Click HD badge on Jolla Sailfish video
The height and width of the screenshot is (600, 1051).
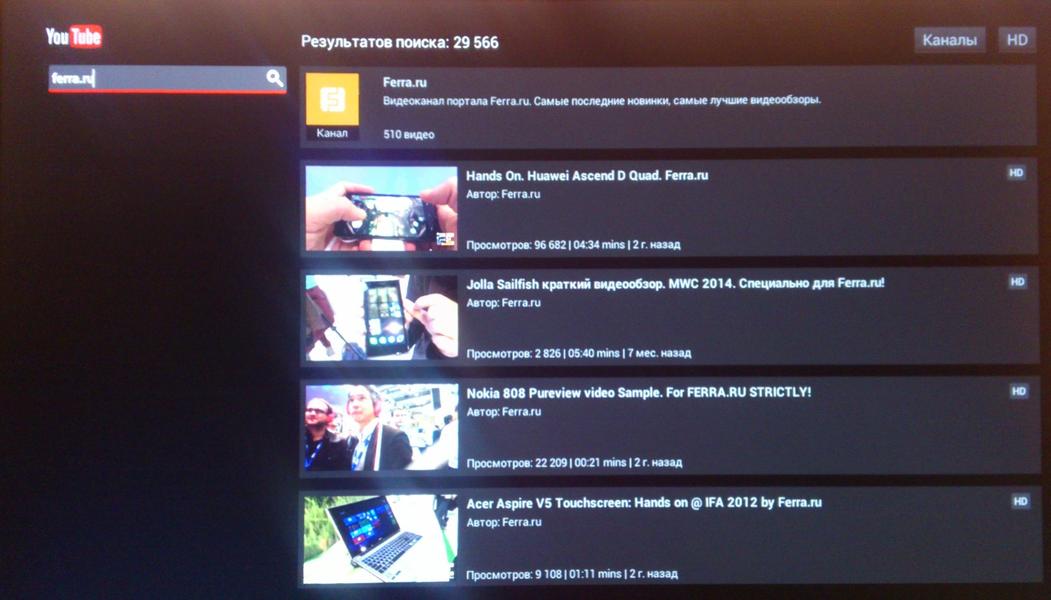coord(1017,282)
